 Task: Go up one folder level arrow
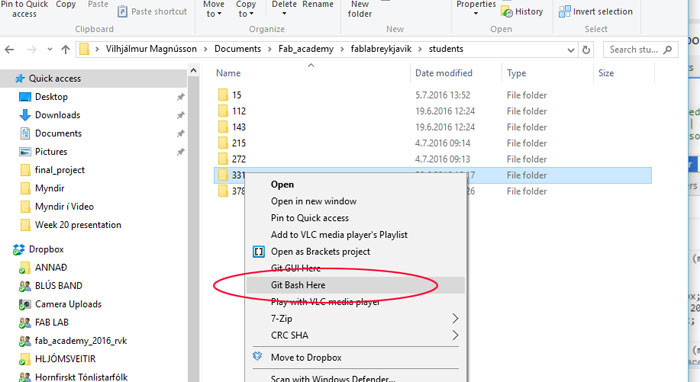coord(66,50)
